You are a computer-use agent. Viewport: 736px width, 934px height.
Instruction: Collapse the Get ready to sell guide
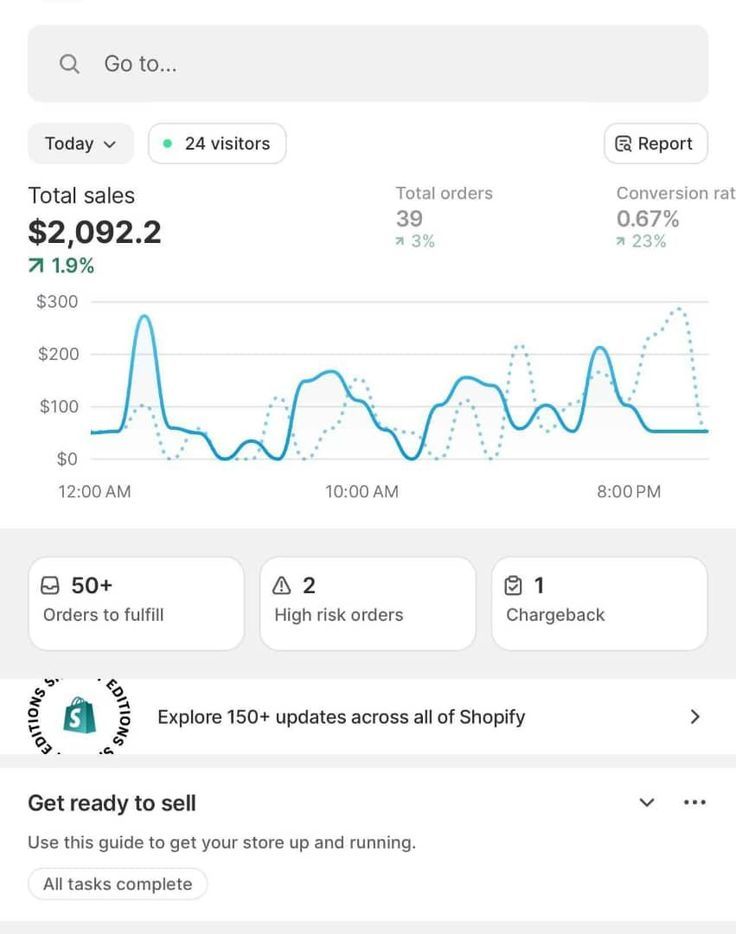(x=646, y=802)
